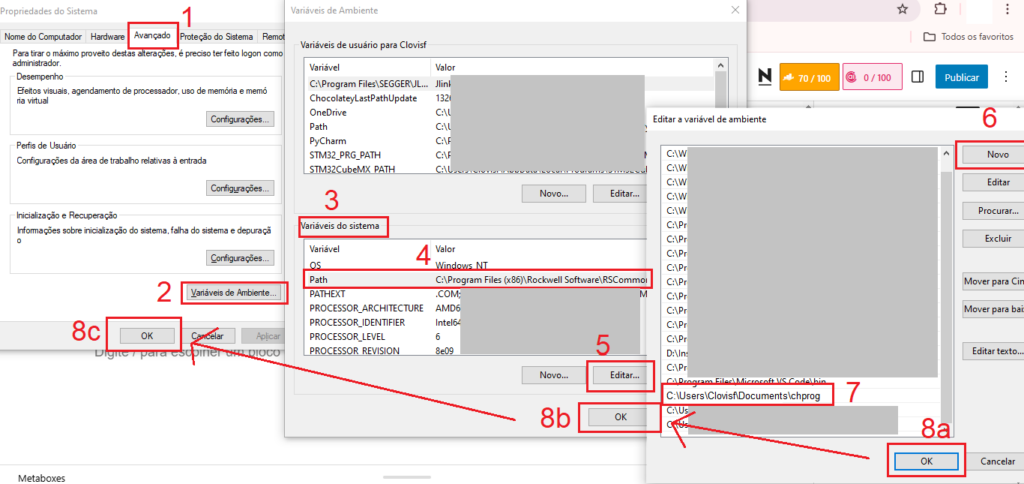Open the orange 70 / 100 score badge
The image size is (1024, 484).
click(x=809, y=77)
